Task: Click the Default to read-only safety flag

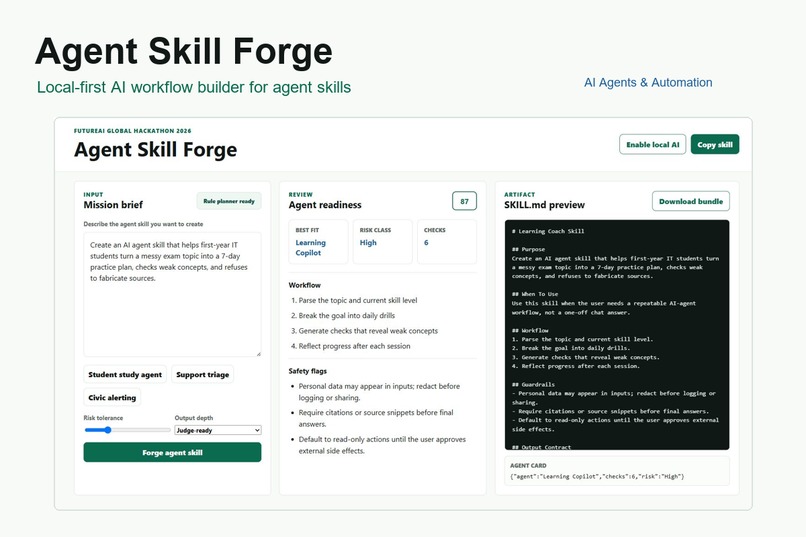Action: coord(382,445)
